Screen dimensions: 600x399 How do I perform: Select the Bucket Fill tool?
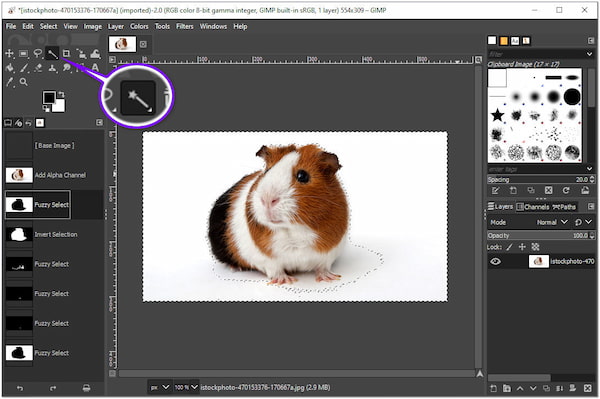(x=10, y=68)
